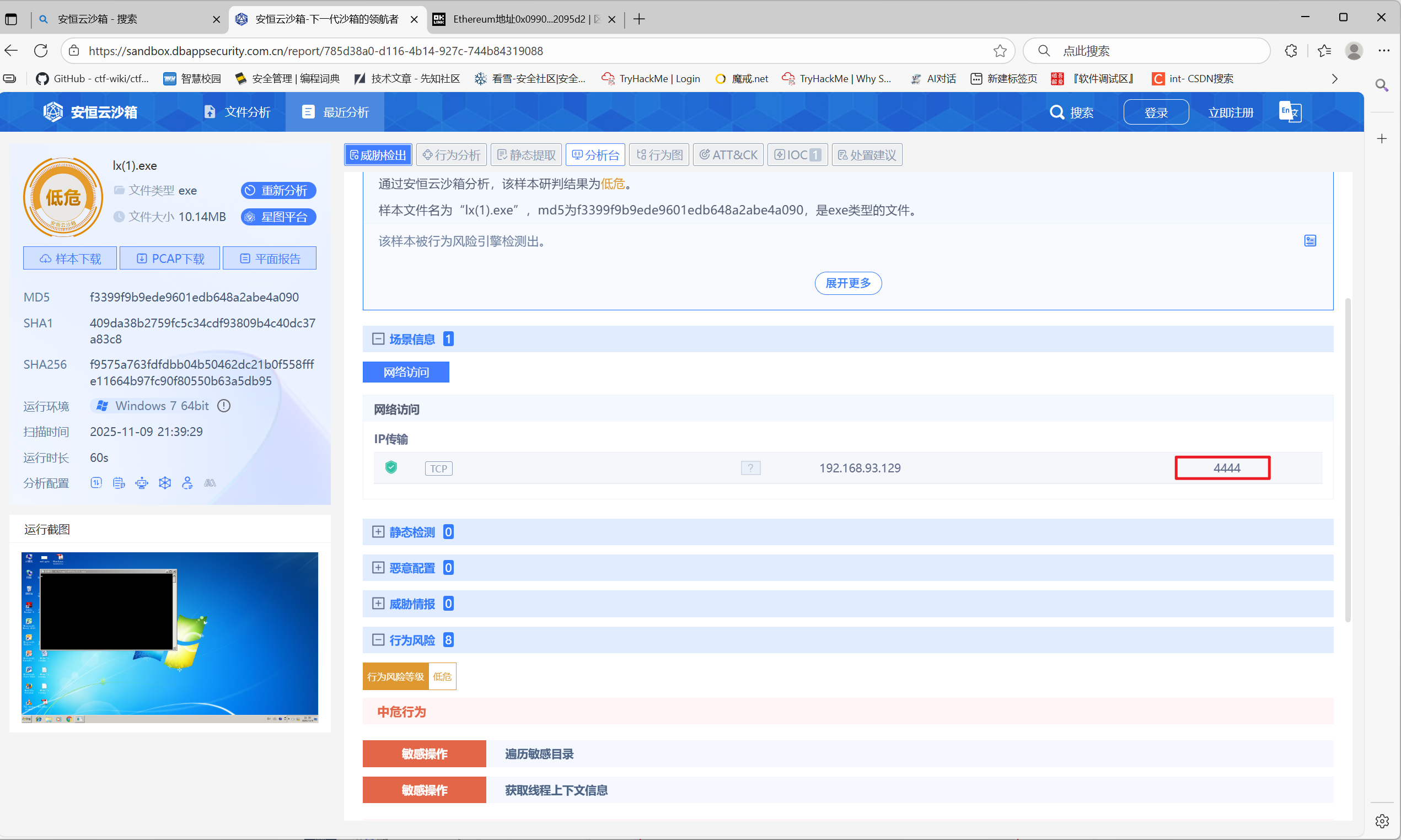Expand the 静态检测 section
Image resolution: width=1401 pixels, height=840 pixels.
pyautogui.click(x=378, y=532)
